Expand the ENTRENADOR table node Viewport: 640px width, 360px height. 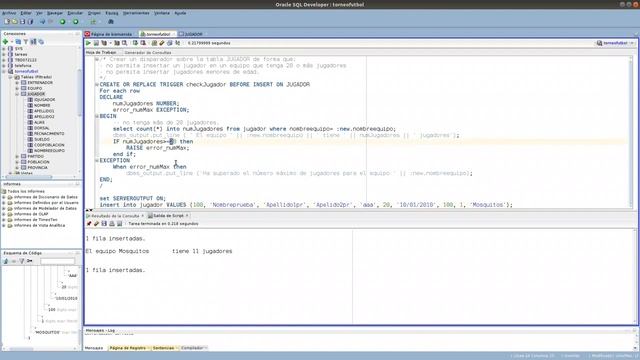17,83
